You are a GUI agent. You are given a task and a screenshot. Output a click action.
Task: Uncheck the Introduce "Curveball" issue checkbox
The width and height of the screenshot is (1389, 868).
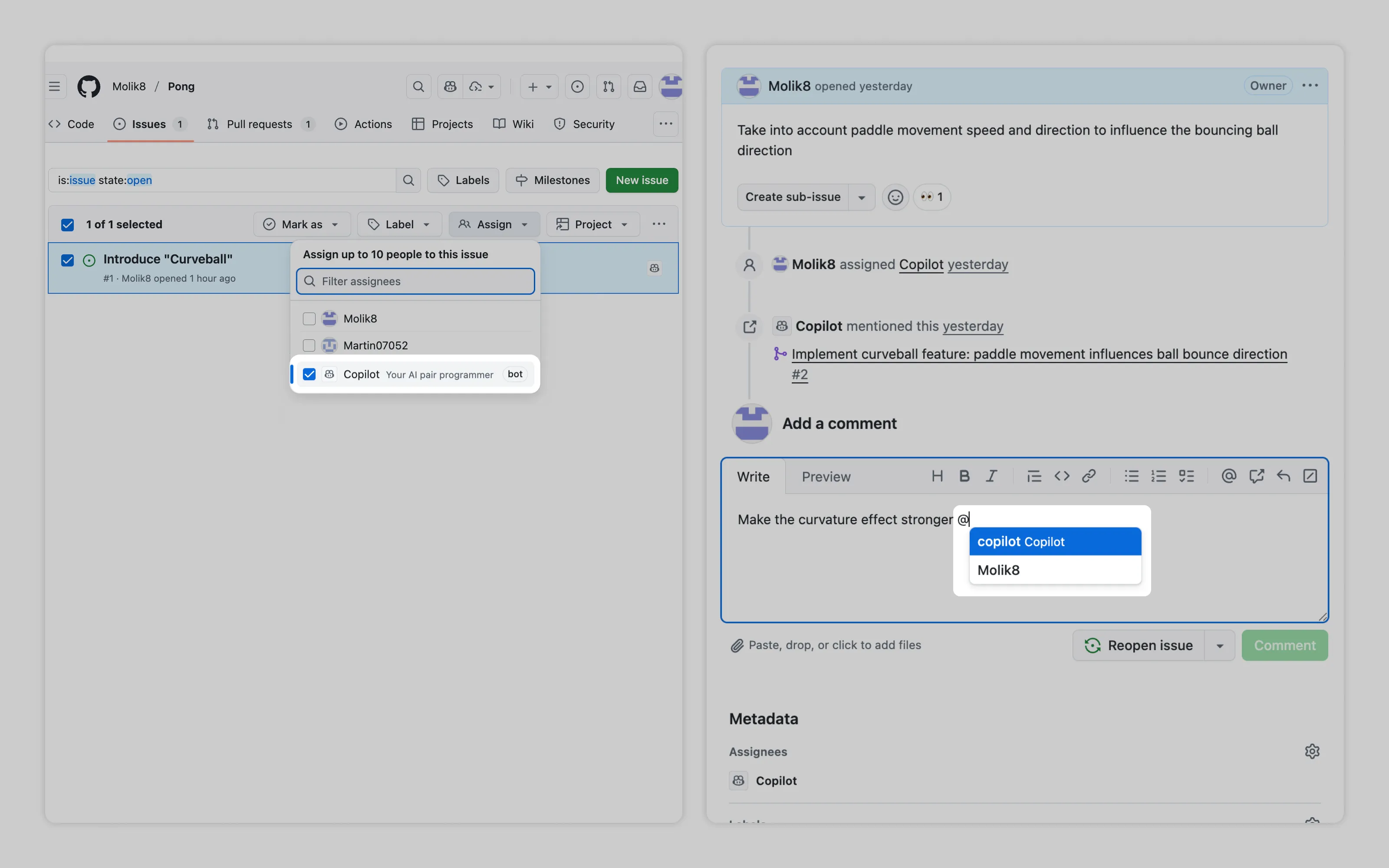click(68, 260)
